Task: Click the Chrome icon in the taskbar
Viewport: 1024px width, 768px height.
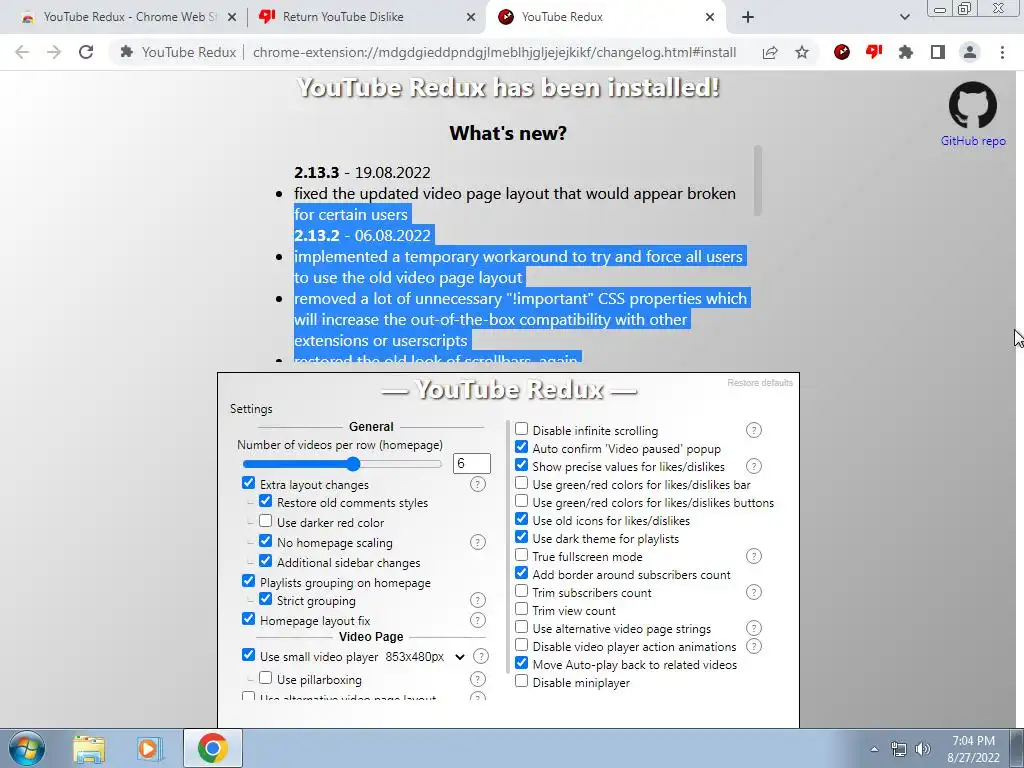Action: [x=212, y=748]
